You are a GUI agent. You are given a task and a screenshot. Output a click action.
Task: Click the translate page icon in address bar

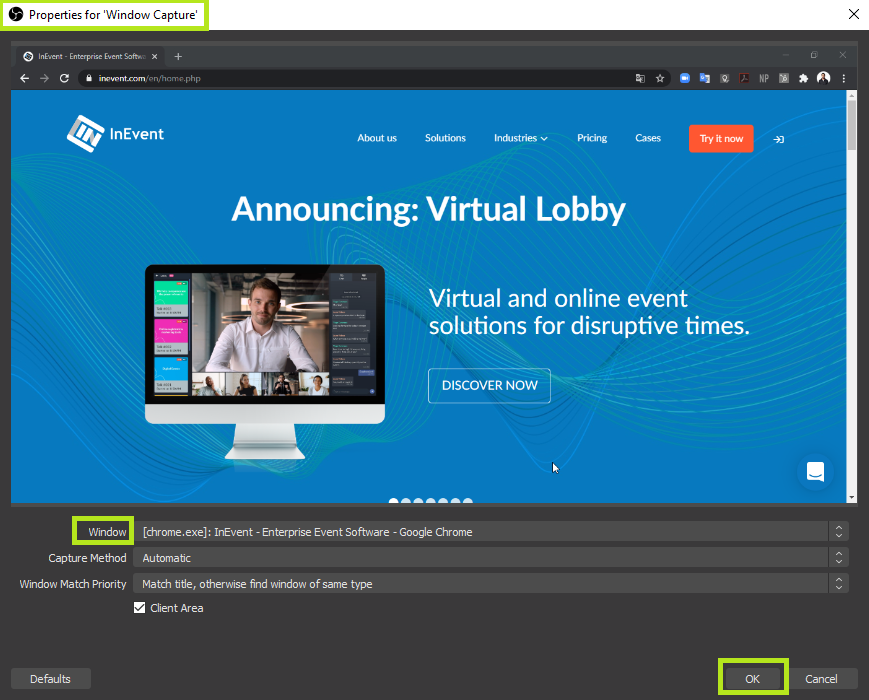tap(640, 78)
